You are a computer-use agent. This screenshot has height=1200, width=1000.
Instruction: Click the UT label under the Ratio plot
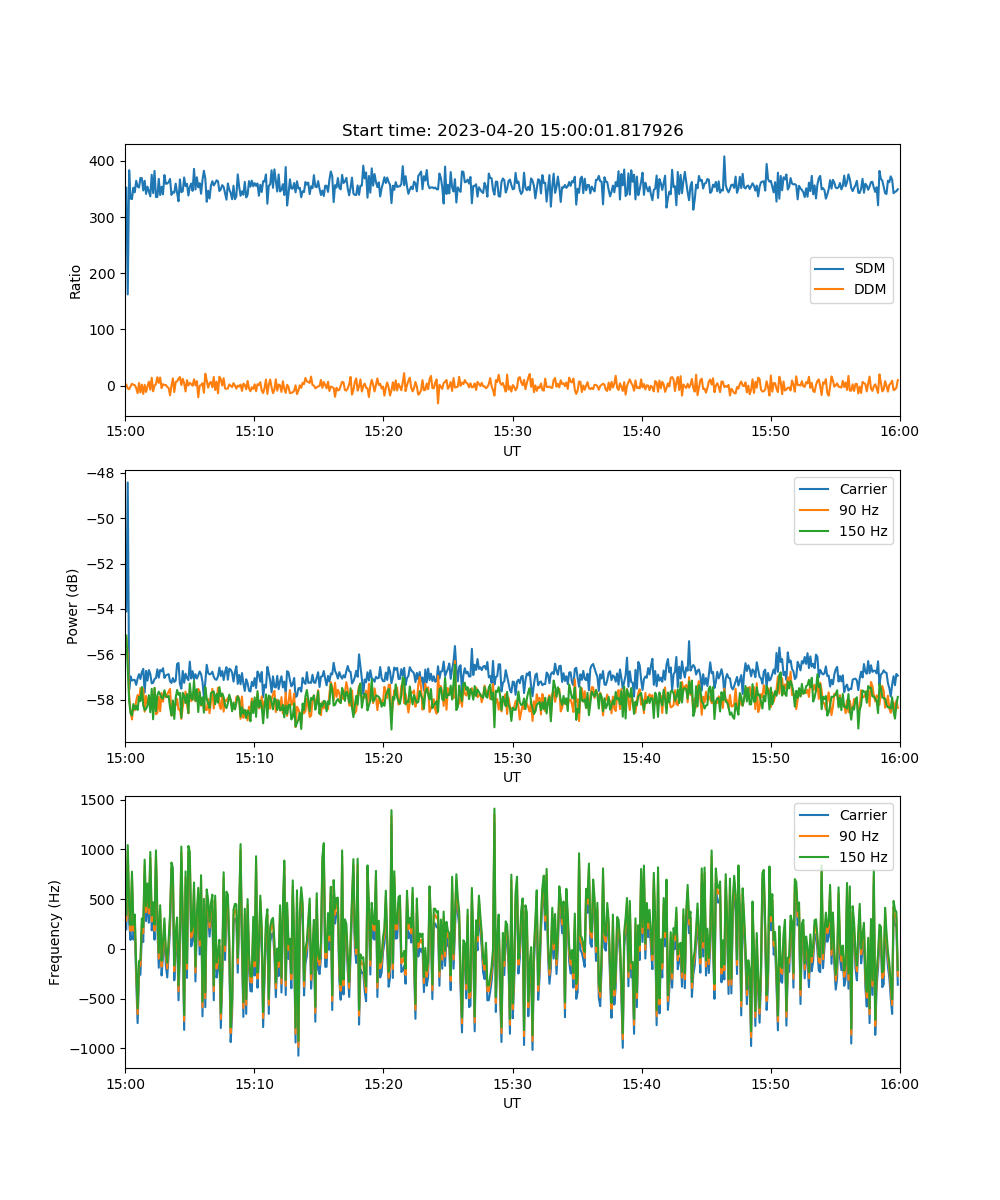pyautogui.click(x=512, y=451)
